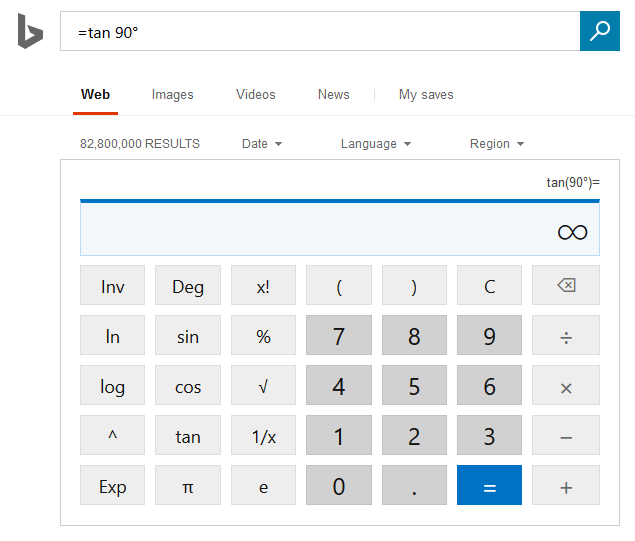Toggle the Inv inverse functions key
The image size is (635, 541).
(x=113, y=286)
